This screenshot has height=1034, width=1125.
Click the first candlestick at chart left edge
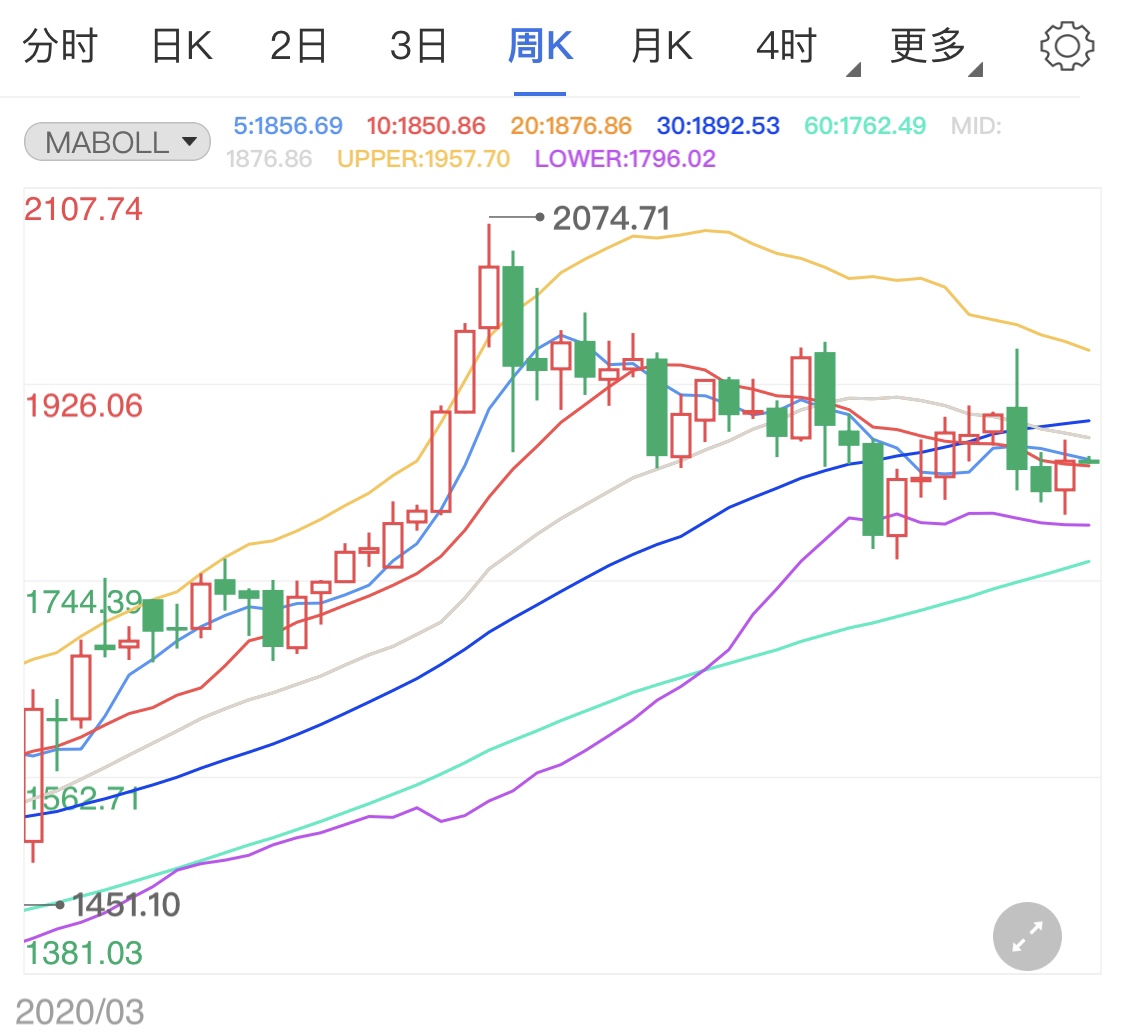[x=33, y=775]
